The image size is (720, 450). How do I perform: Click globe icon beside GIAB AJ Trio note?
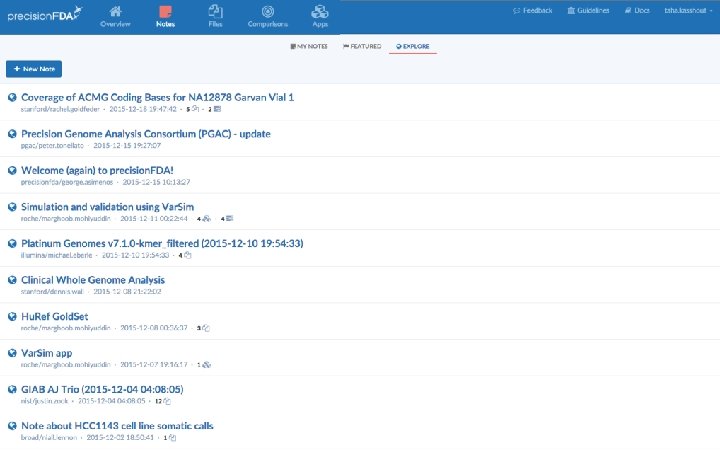point(12,389)
